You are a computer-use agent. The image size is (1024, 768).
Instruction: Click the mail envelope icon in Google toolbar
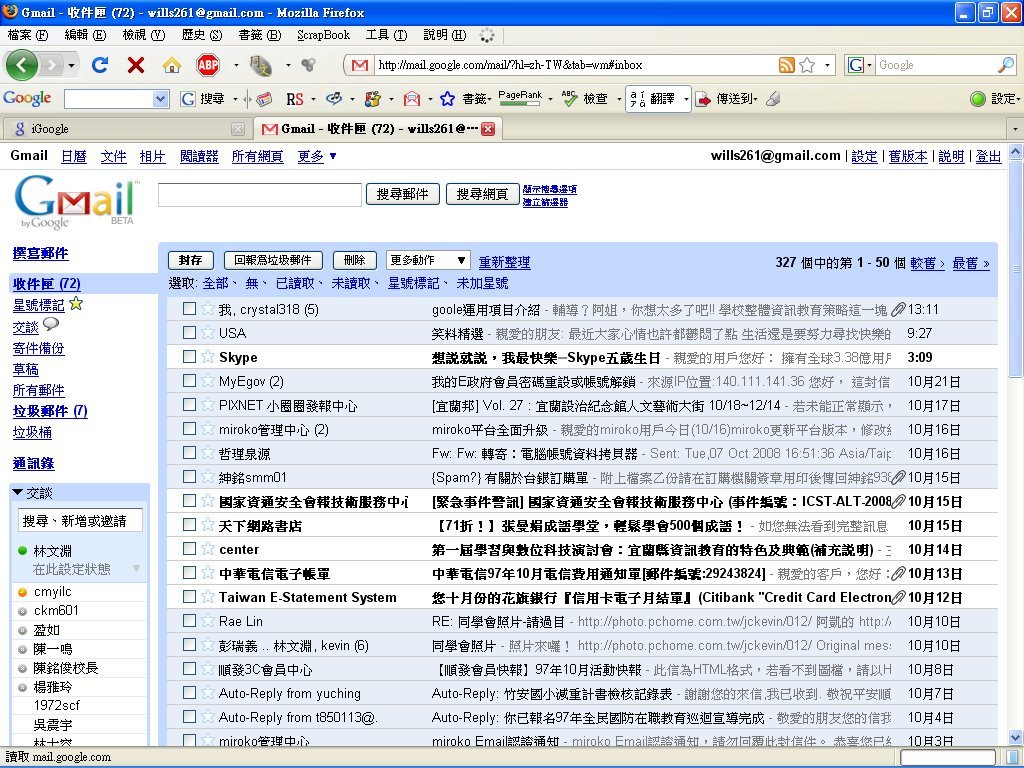(x=411, y=99)
